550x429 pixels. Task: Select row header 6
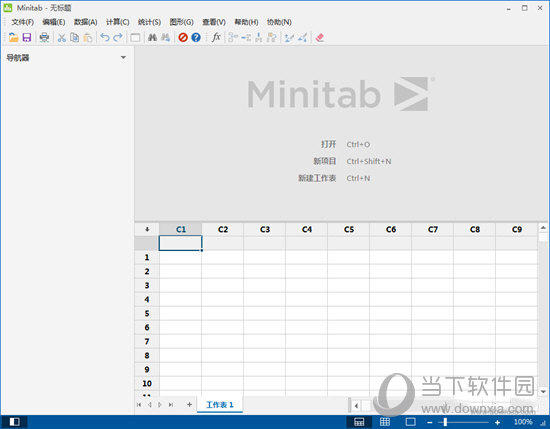pyautogui.click(x=147, y=328)
